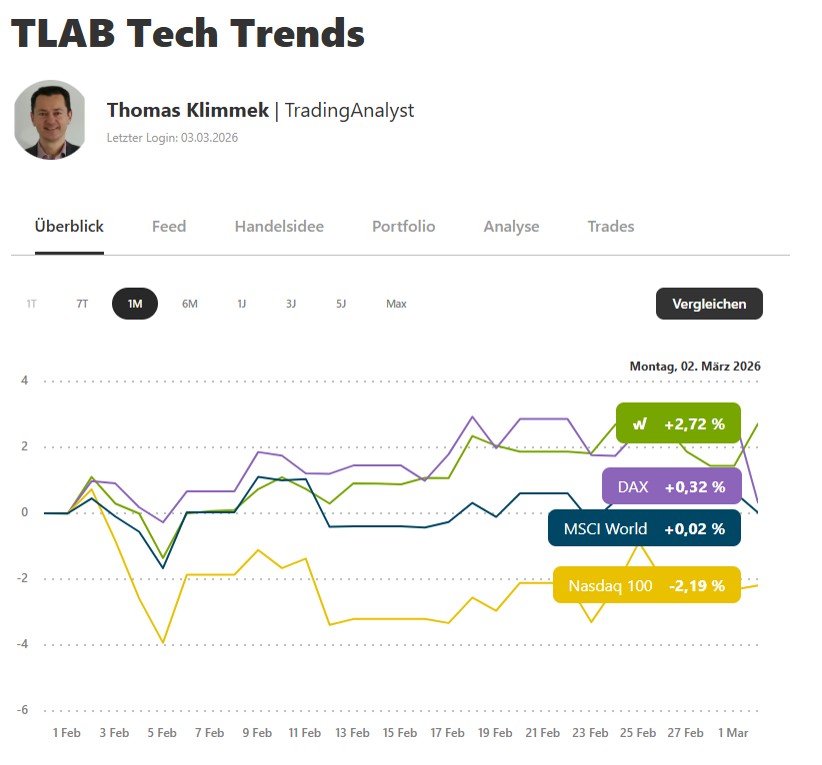Image resolution: width=822 pixels, height=765 pixels.
Task: Go to the Handelsidee tab
Action: pyautogui.click(x=279, y=227)
